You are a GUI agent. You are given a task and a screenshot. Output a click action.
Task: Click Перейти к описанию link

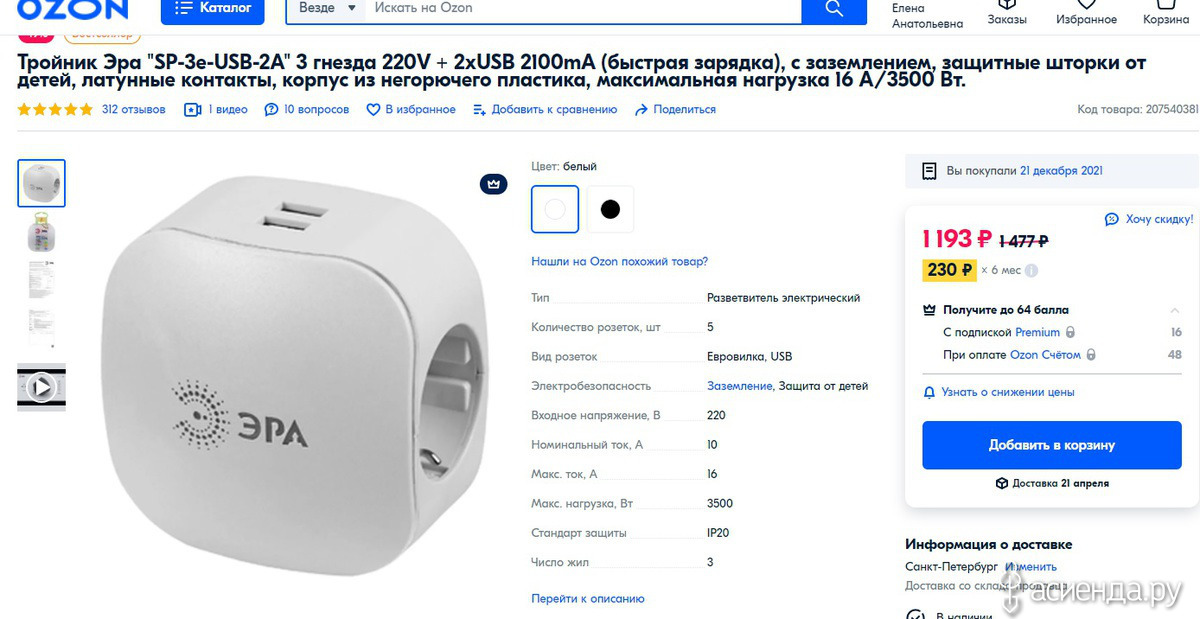point(587,599)
